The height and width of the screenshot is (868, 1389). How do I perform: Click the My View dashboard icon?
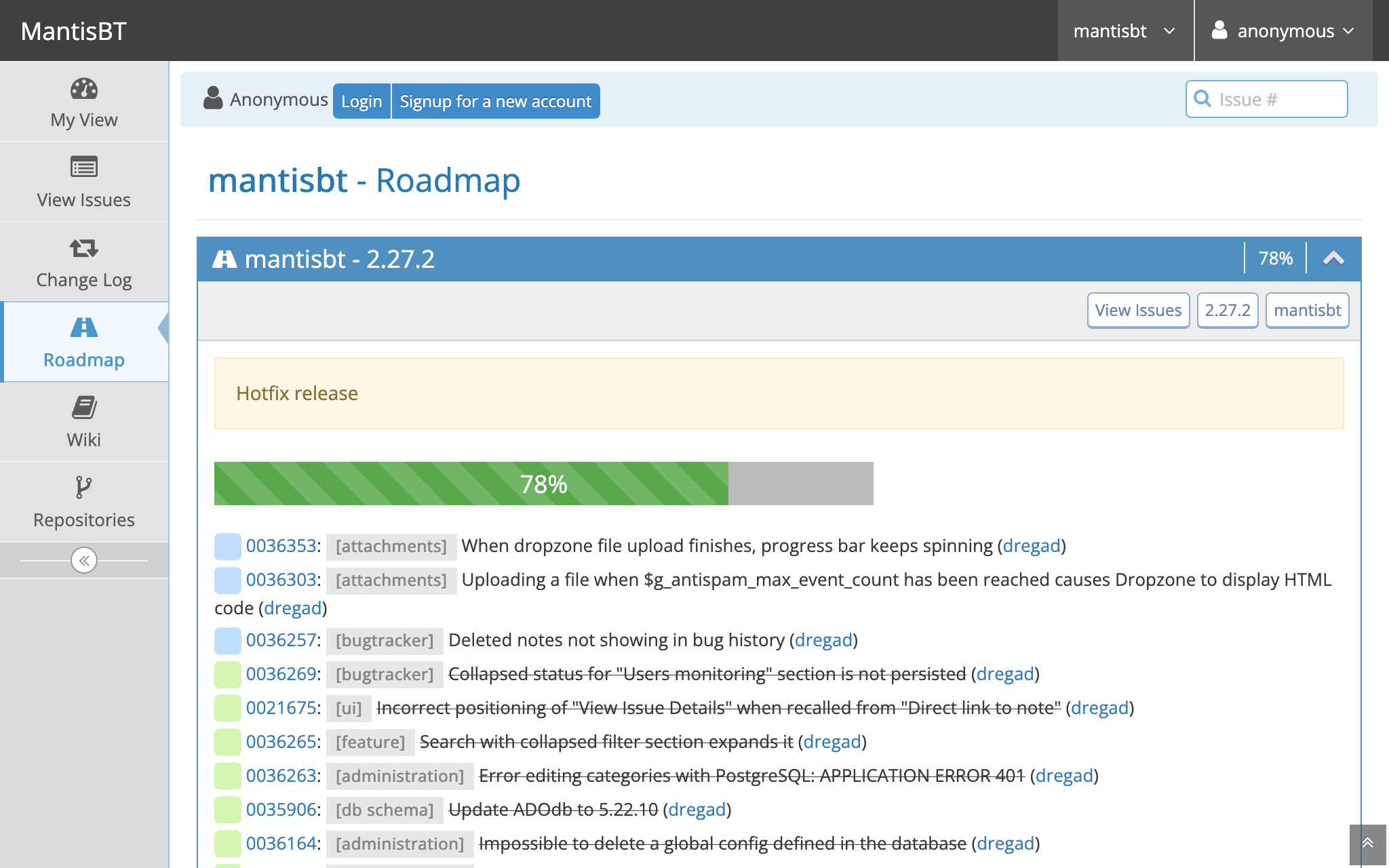click(84, 89)
